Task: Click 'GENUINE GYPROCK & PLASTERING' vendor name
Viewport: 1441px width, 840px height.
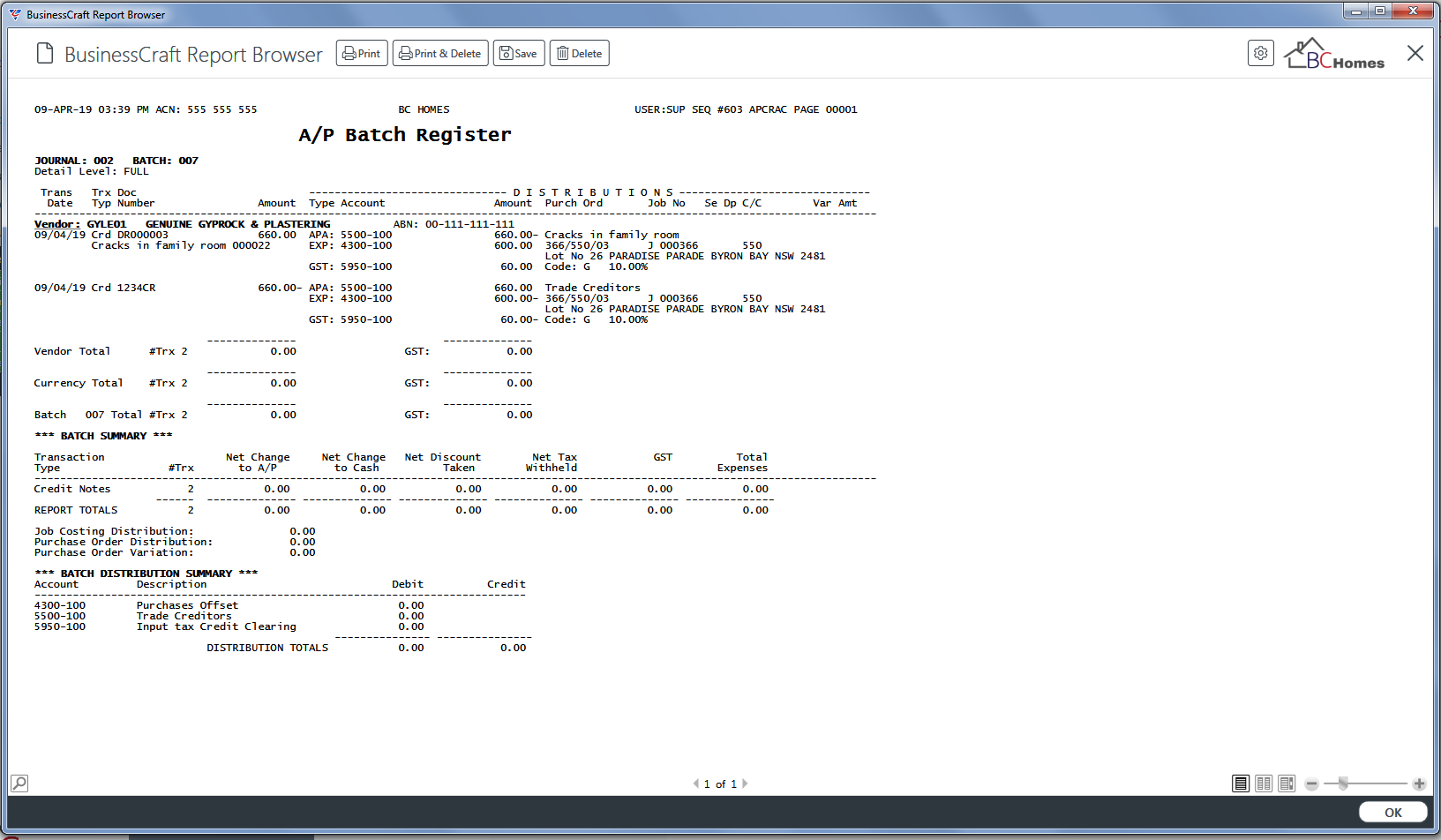Action: pos(238,224)
